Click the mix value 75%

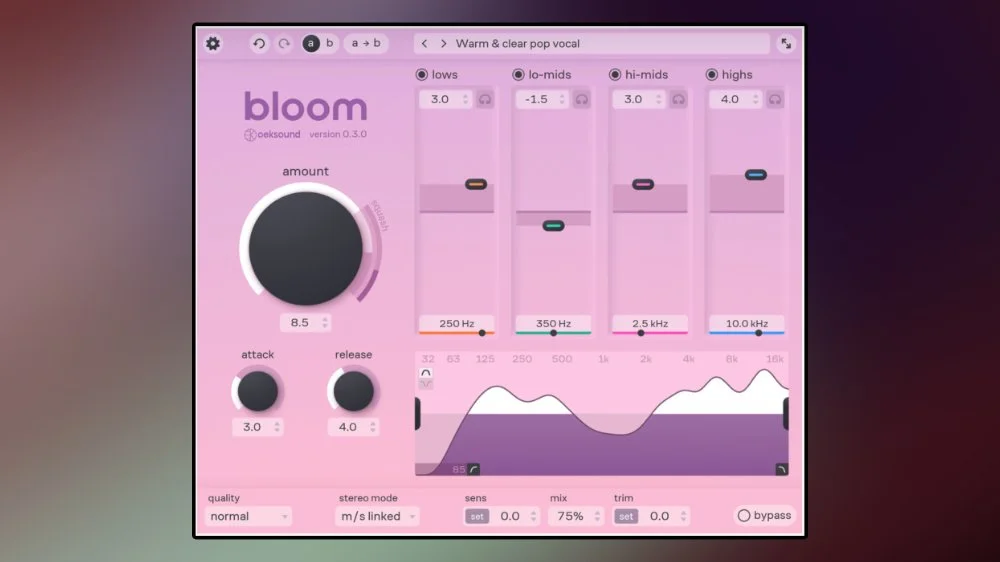click(570, 516)
